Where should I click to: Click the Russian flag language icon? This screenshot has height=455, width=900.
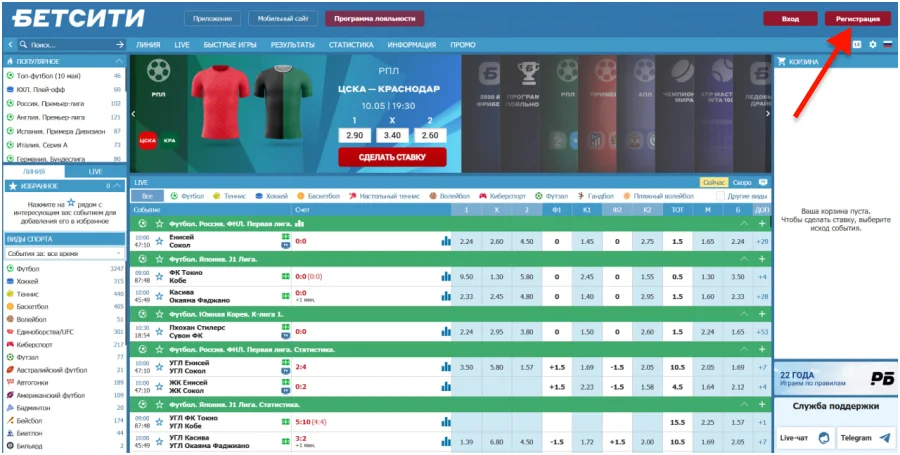[x=888, y=44]
